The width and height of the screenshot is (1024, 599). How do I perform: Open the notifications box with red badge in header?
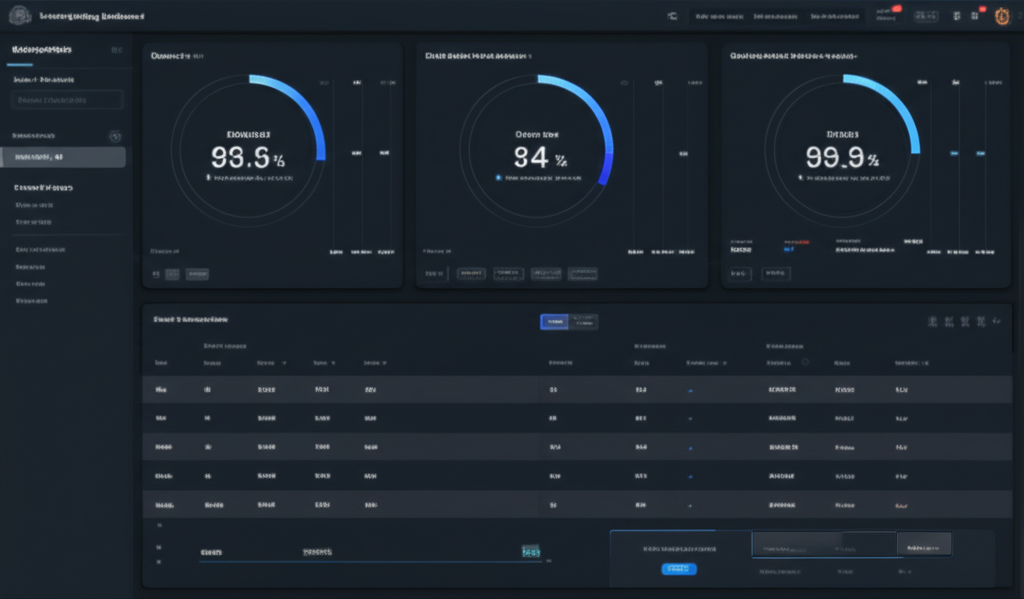[x=885, y=15]
